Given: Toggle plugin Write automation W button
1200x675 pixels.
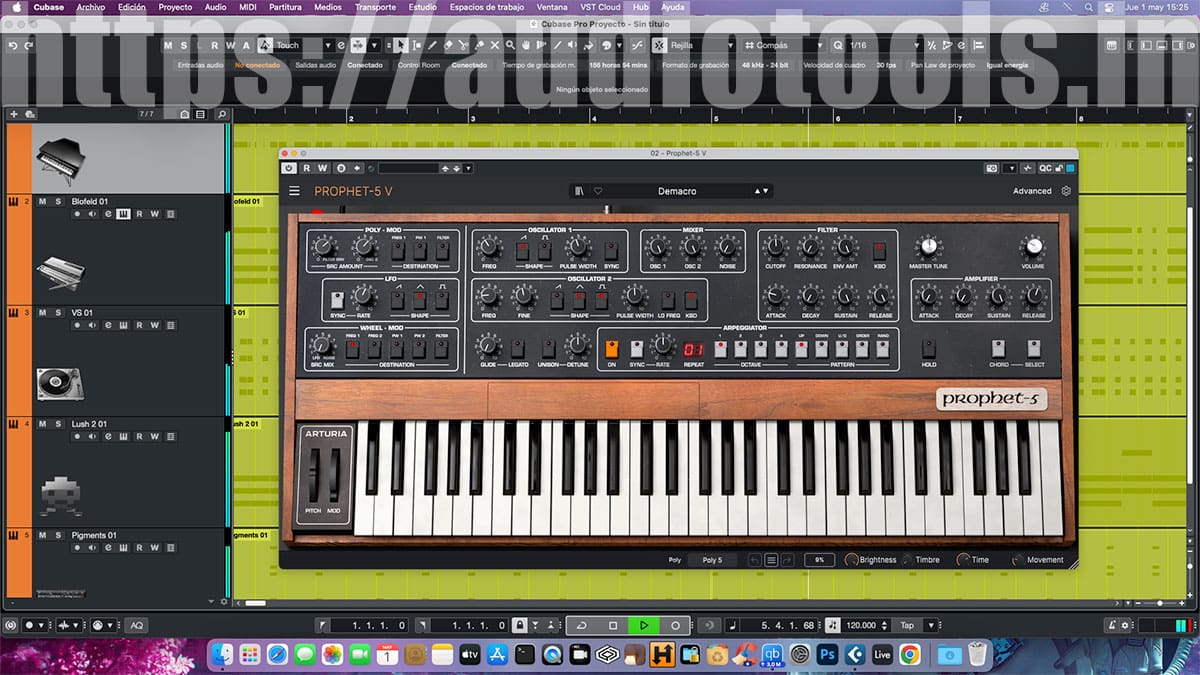Looking at the screenshot, I should (323, 168).
